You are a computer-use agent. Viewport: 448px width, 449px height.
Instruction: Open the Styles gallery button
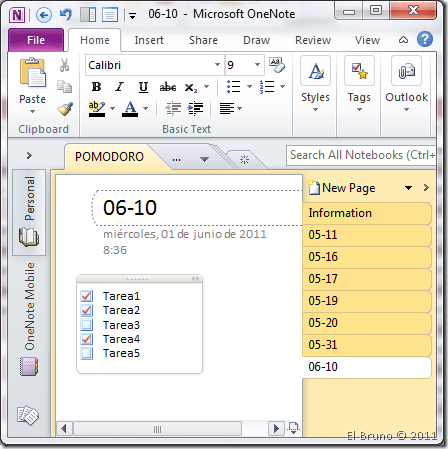click(x=315, y=84)
